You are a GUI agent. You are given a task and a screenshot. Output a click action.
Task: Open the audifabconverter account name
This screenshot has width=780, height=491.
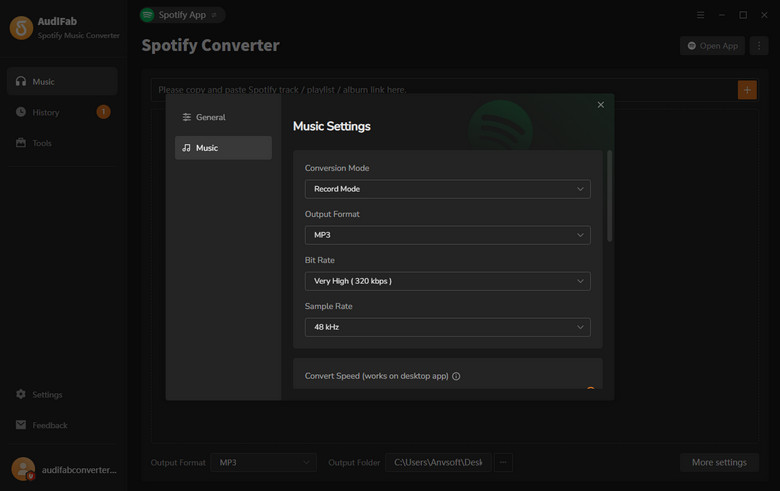[79, 470]
